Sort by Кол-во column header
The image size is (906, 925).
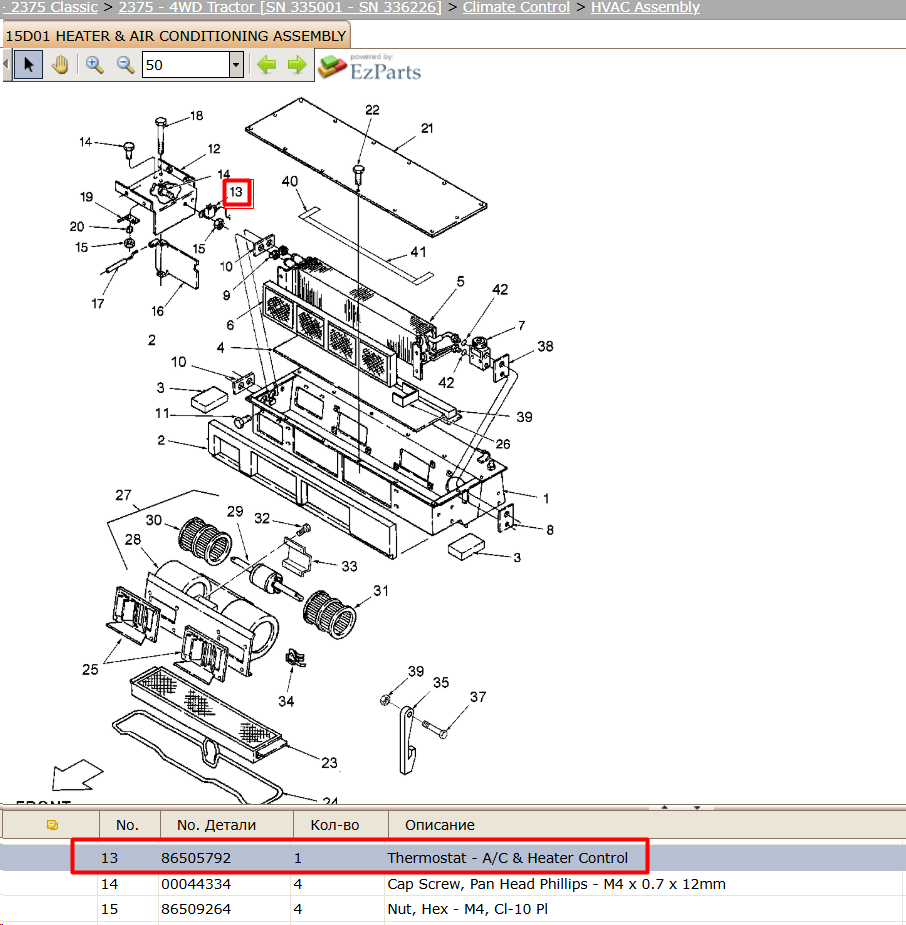point(335,825)
